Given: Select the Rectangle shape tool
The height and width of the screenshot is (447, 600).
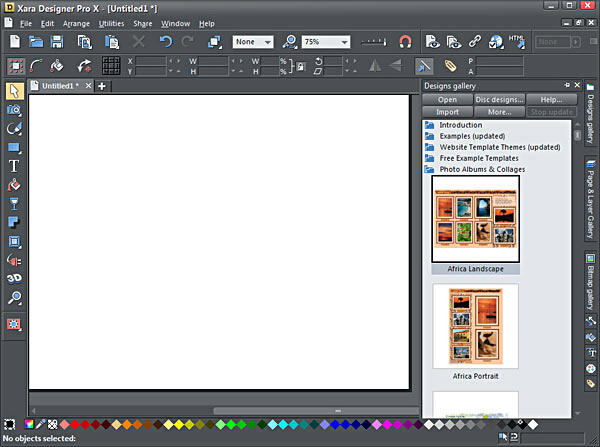Looking at the screenshot, I should [x=14, y=147].
